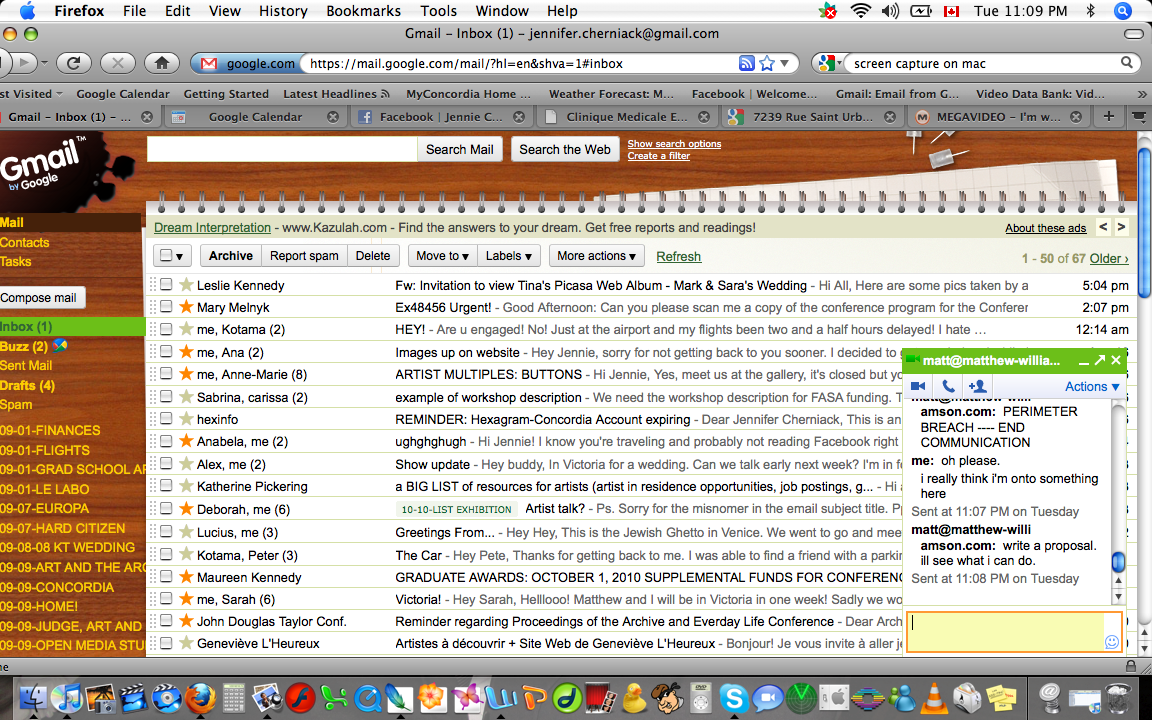1152x720 pixels.
Task: Open the emoticon picker in the chat box
Action: (1112, 642)
